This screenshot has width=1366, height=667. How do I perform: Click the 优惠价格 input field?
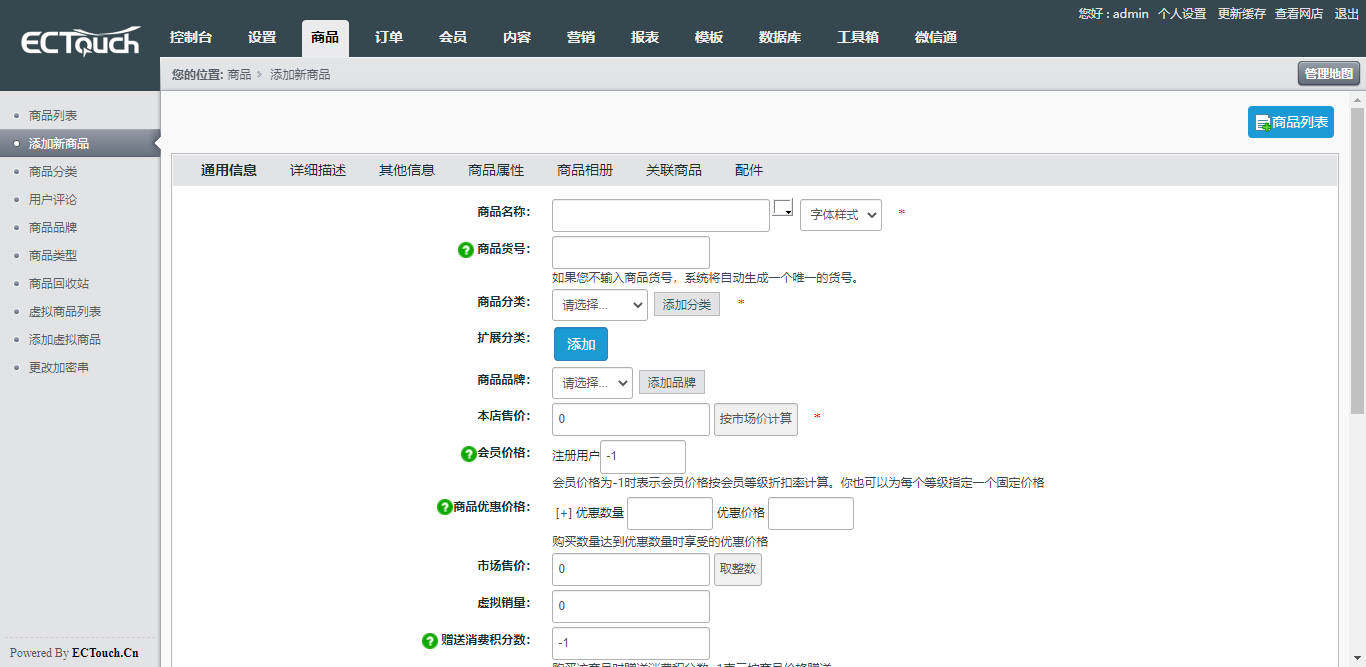click(811, 513)
